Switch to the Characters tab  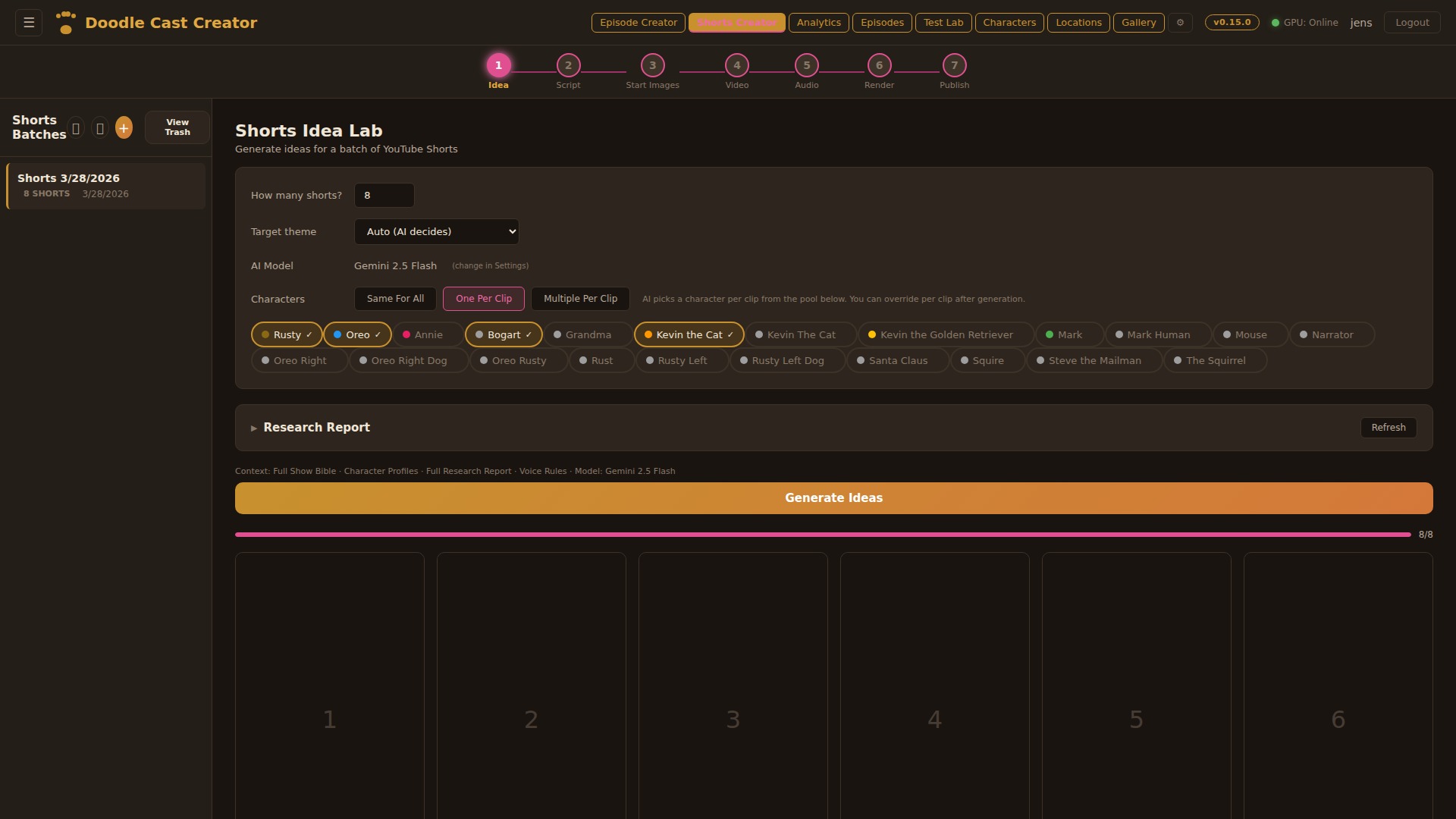tap(1009, 23)
